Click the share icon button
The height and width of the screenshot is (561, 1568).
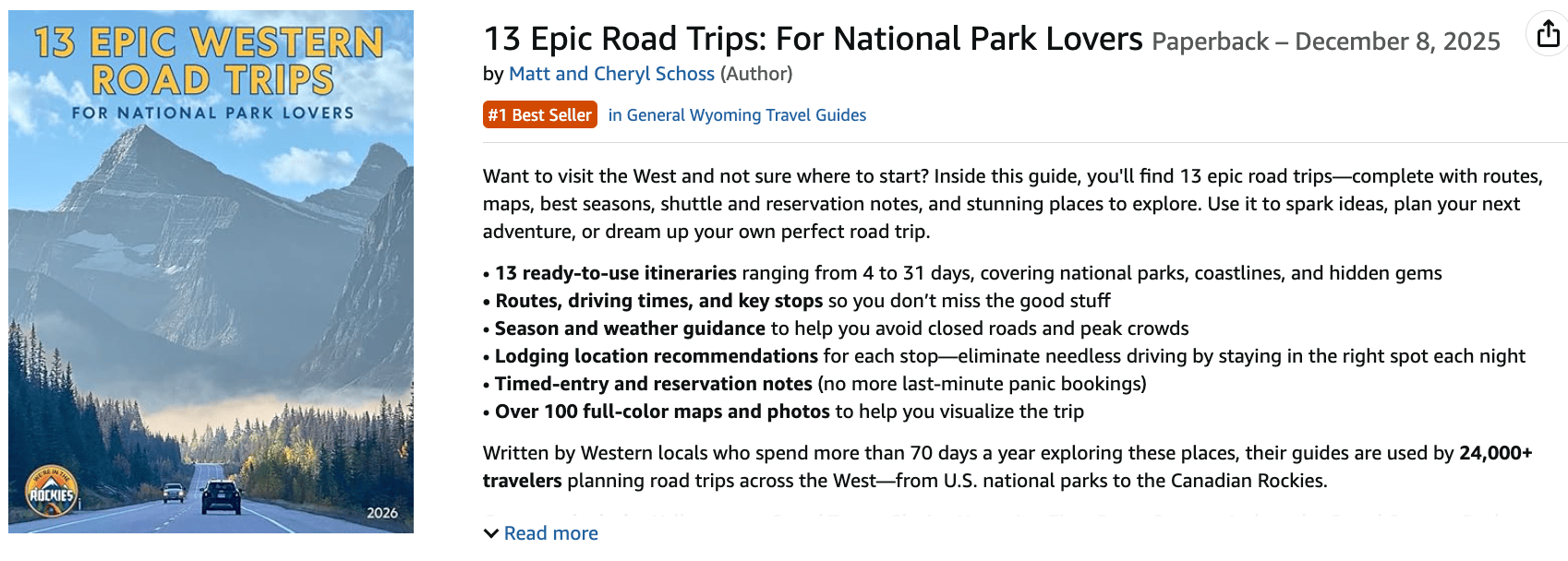pos(1548,35)
